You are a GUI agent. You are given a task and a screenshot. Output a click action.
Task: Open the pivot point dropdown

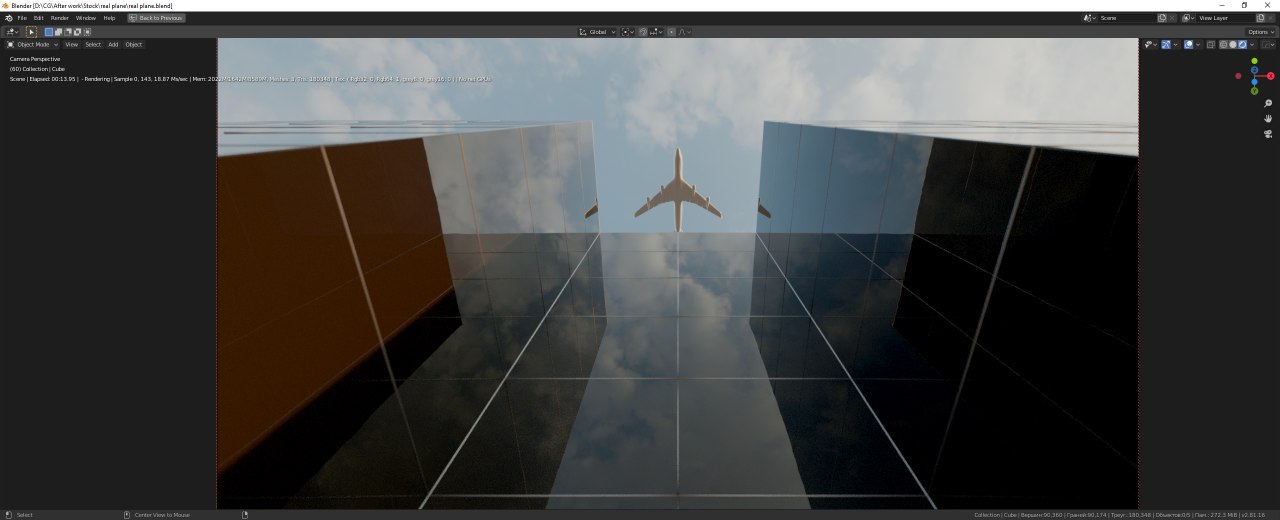[x=628, y=32]
